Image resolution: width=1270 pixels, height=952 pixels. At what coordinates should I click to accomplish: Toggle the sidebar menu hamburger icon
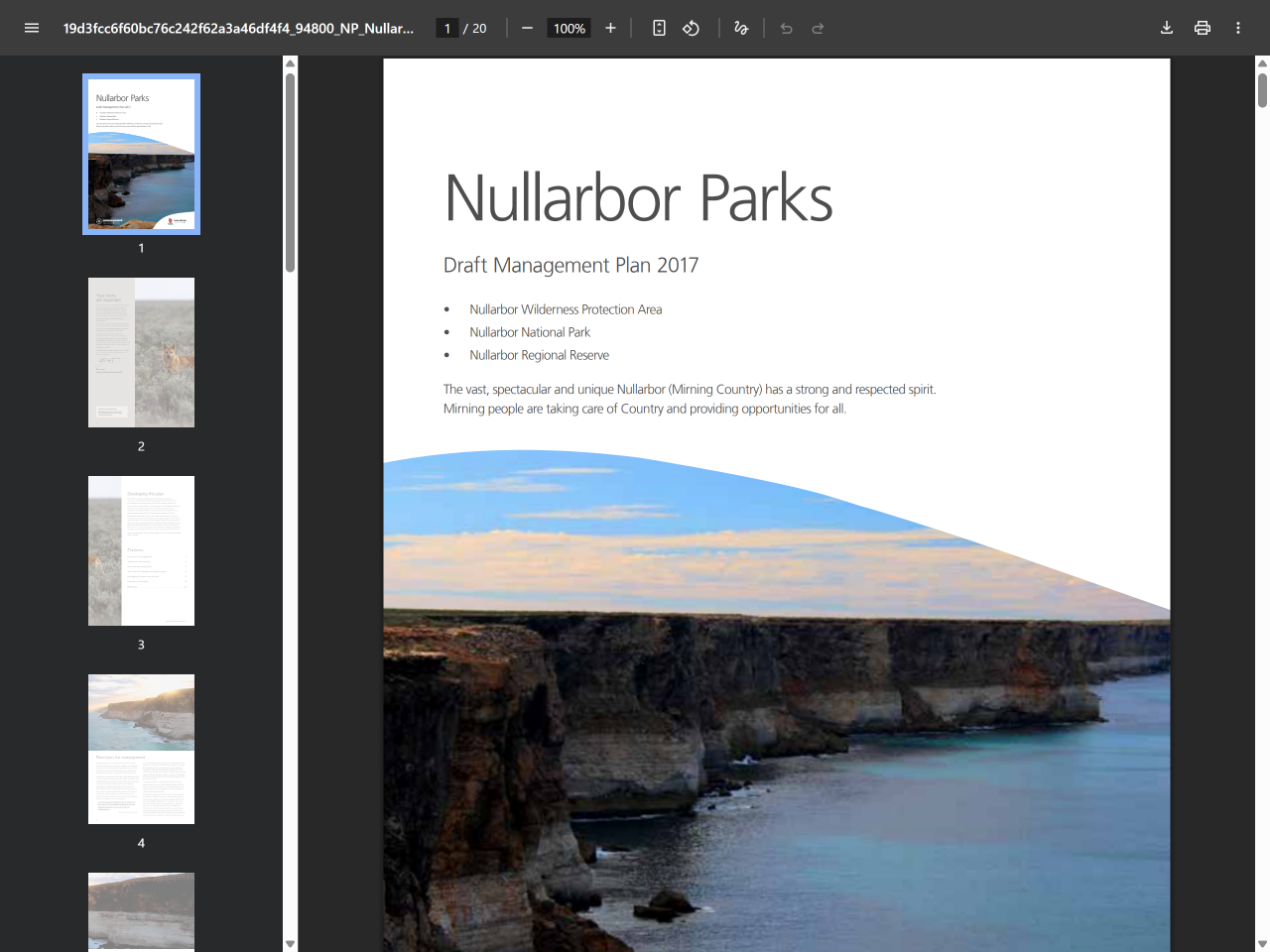pos(32,28)
